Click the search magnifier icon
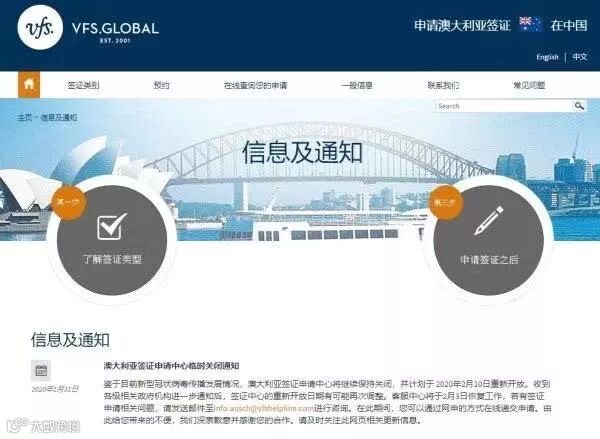This screenshot has height=439, width=600. pyautogui.click(x=579, y=106)
